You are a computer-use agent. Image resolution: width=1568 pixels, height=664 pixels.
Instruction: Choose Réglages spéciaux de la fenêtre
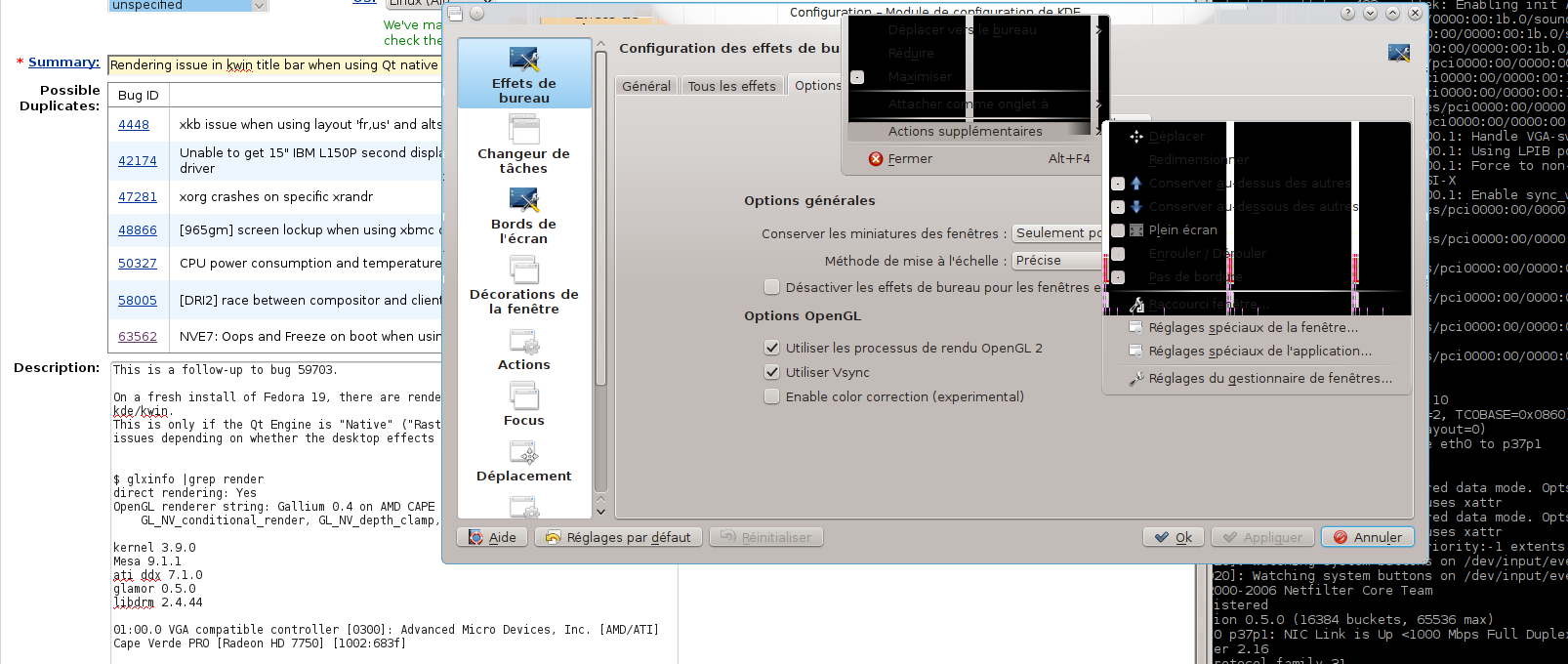[1253, 328]
